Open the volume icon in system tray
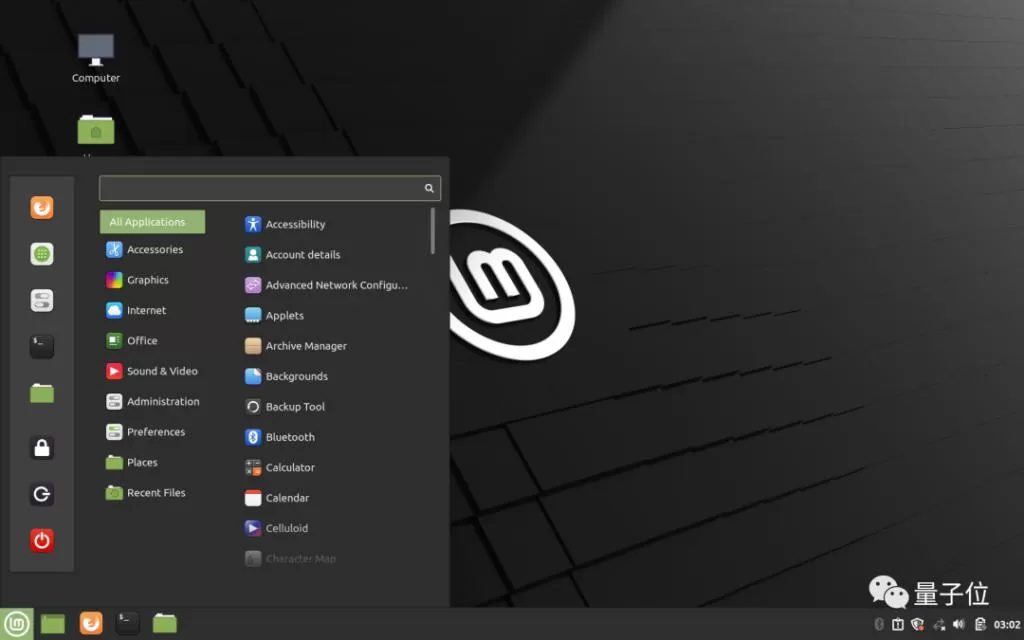 [x=959, y=624]
